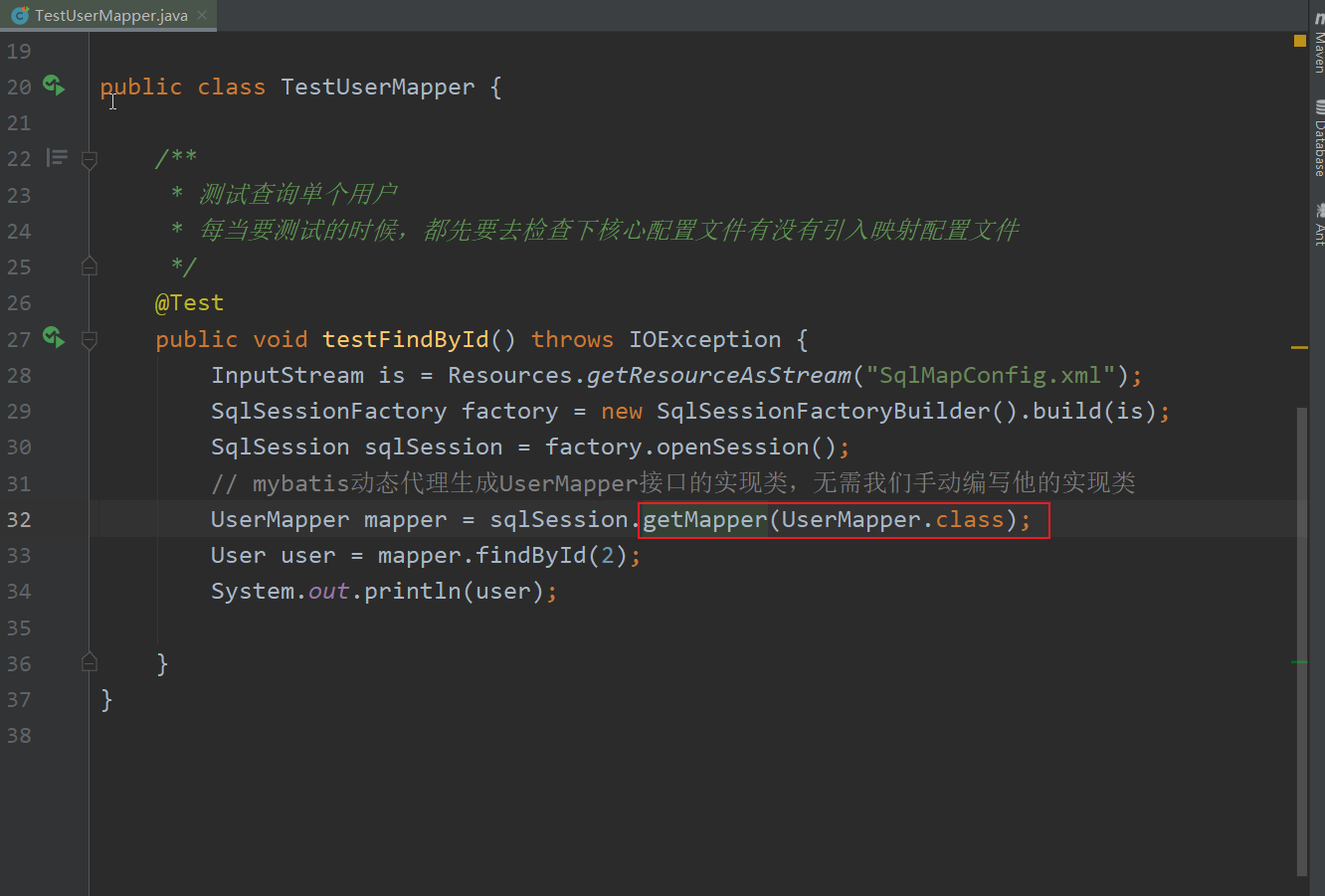The image size is (1325, 896).
Task: Jump to green stripe marker near line 36
Action: 1299,662
